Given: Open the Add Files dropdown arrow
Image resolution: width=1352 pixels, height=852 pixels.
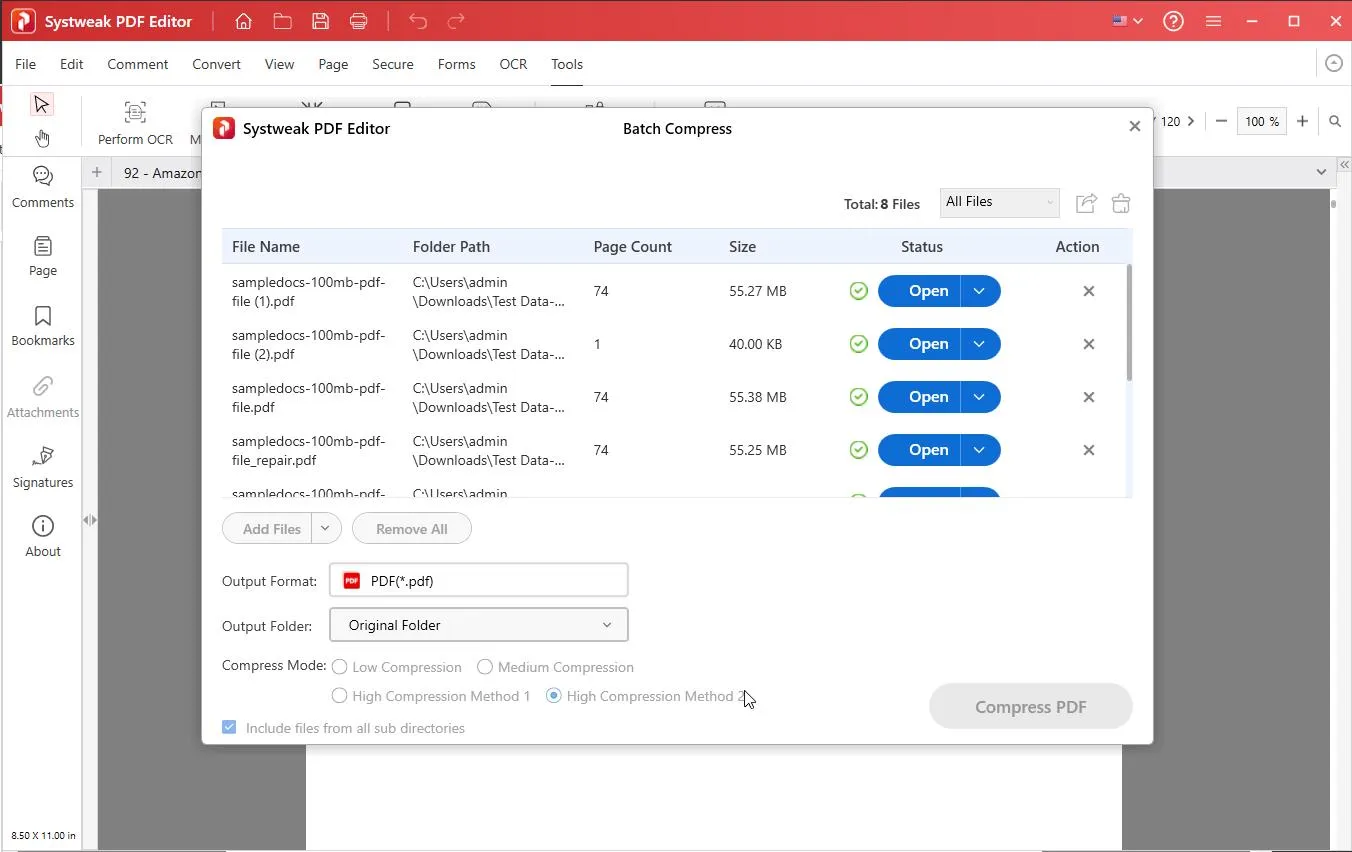Looking at the screenshot, I should tap(326, 528).
